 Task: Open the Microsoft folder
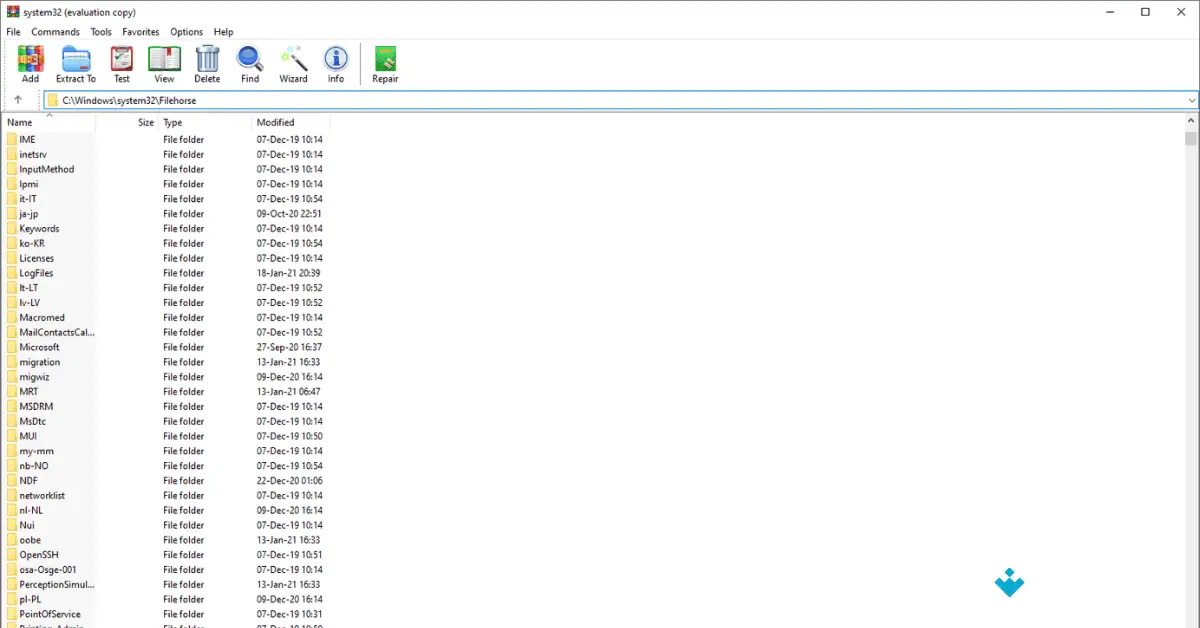(x=41, y=347)
